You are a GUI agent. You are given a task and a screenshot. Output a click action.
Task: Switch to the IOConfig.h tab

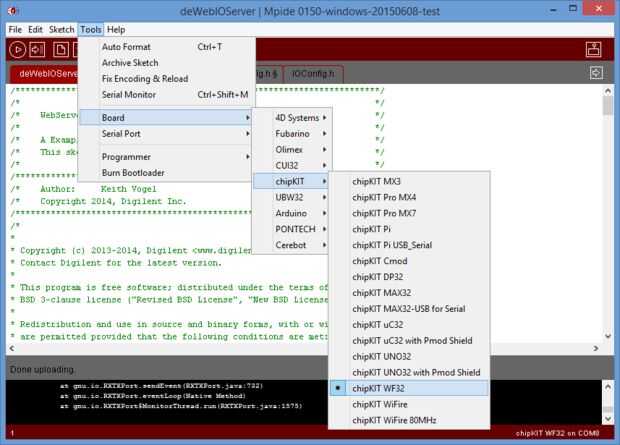click(x=314, y=74)
